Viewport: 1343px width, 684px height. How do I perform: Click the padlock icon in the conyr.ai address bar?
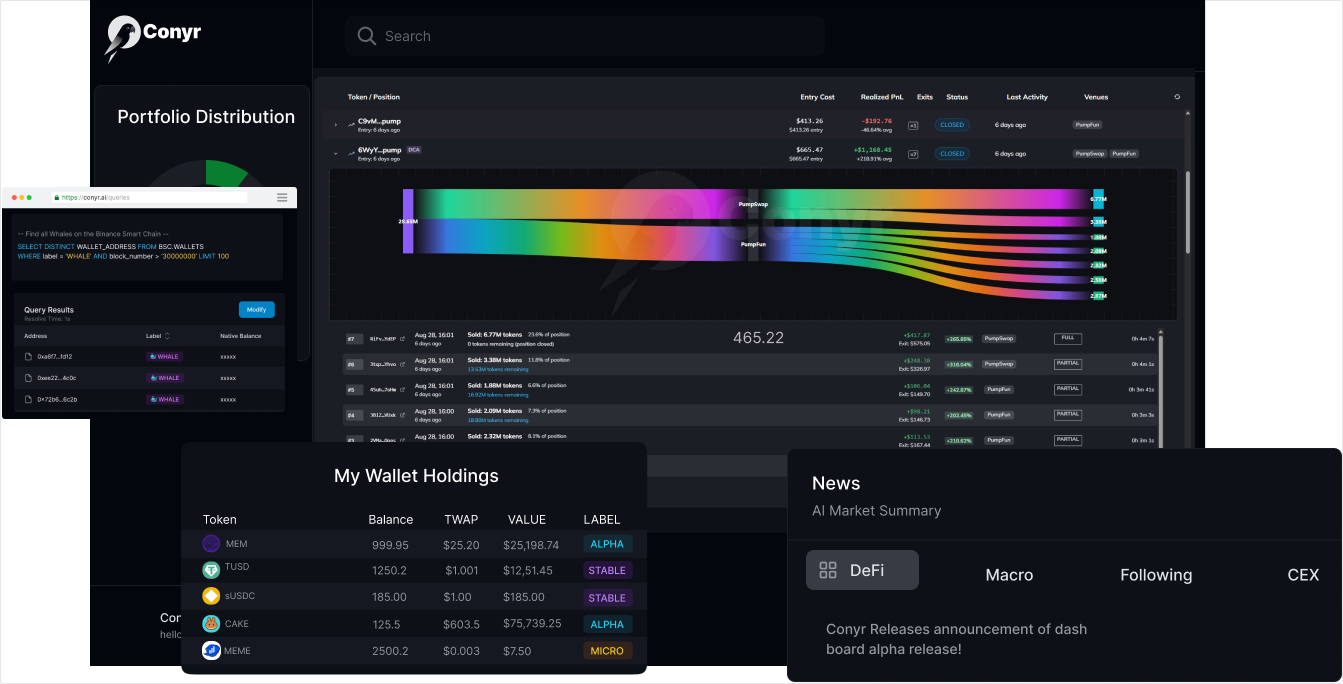coord(56,197)
